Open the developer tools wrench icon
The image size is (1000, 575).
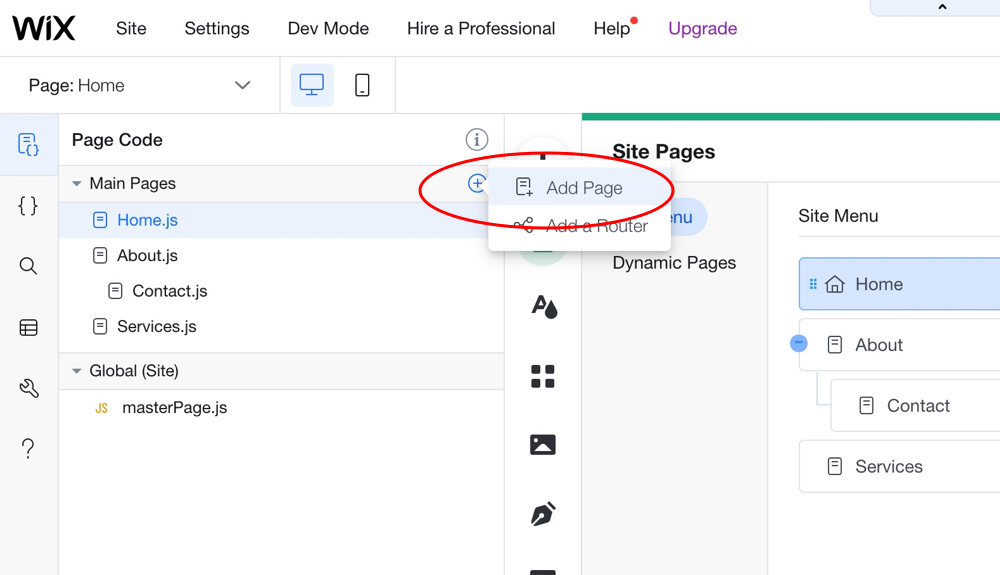coord(28,388)
